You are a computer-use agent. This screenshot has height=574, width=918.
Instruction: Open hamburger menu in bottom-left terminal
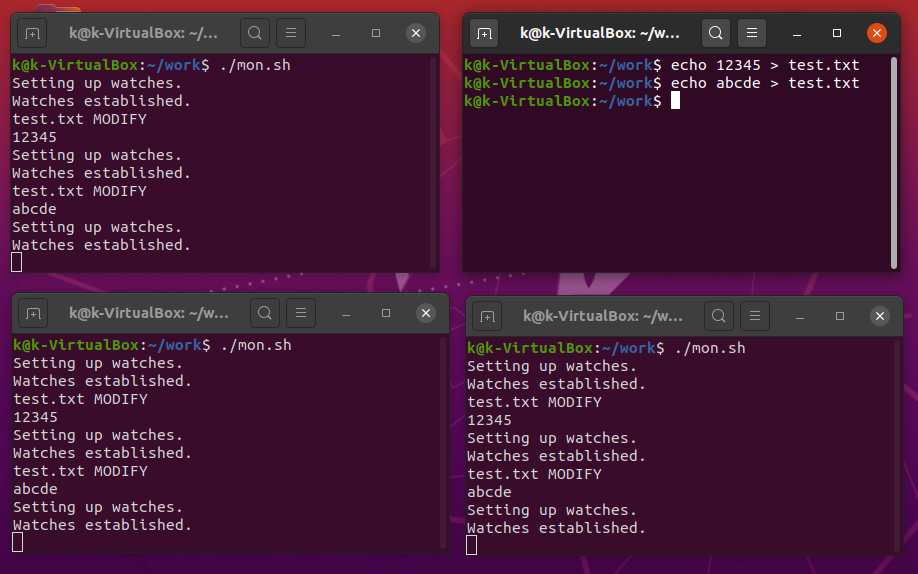pos(300,313)
